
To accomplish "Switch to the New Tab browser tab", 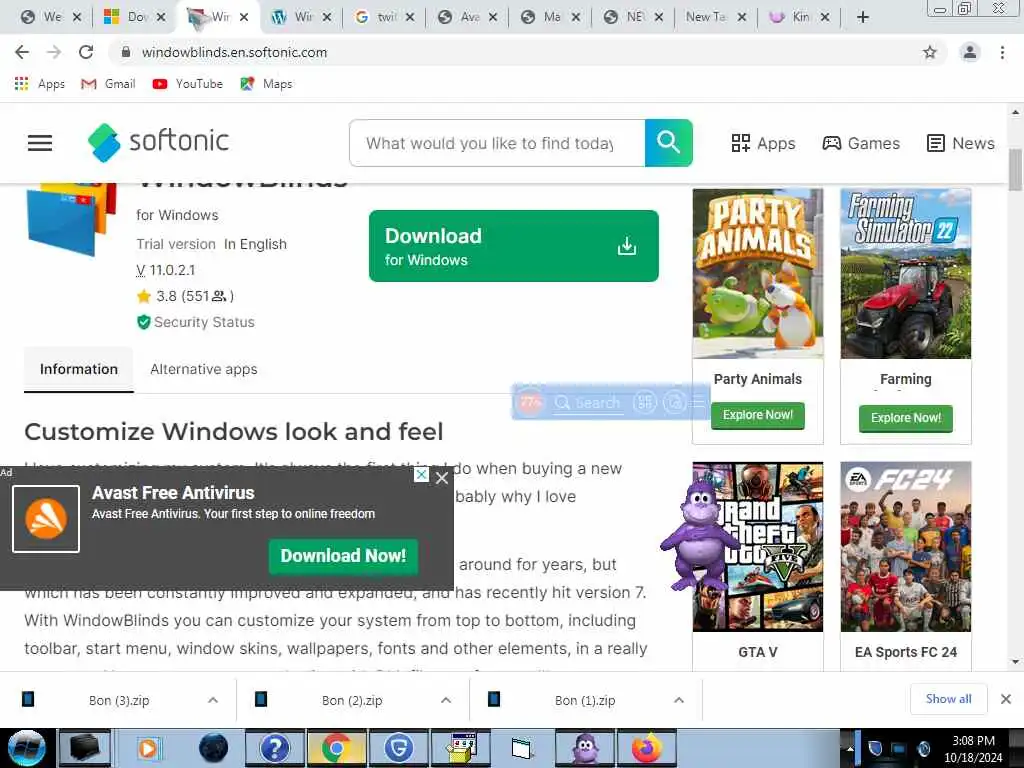I will pyautogui.click(x=705, y=17).
